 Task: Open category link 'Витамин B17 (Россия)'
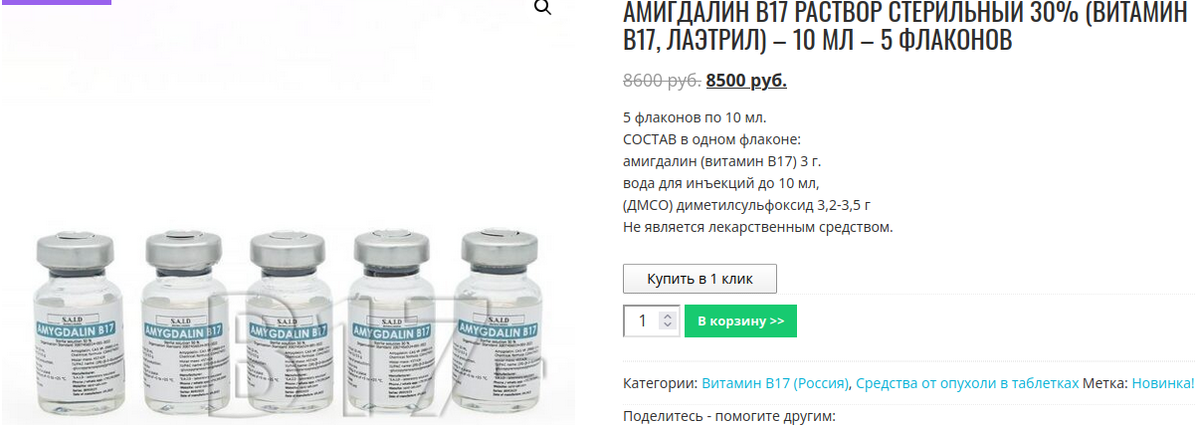776,383
